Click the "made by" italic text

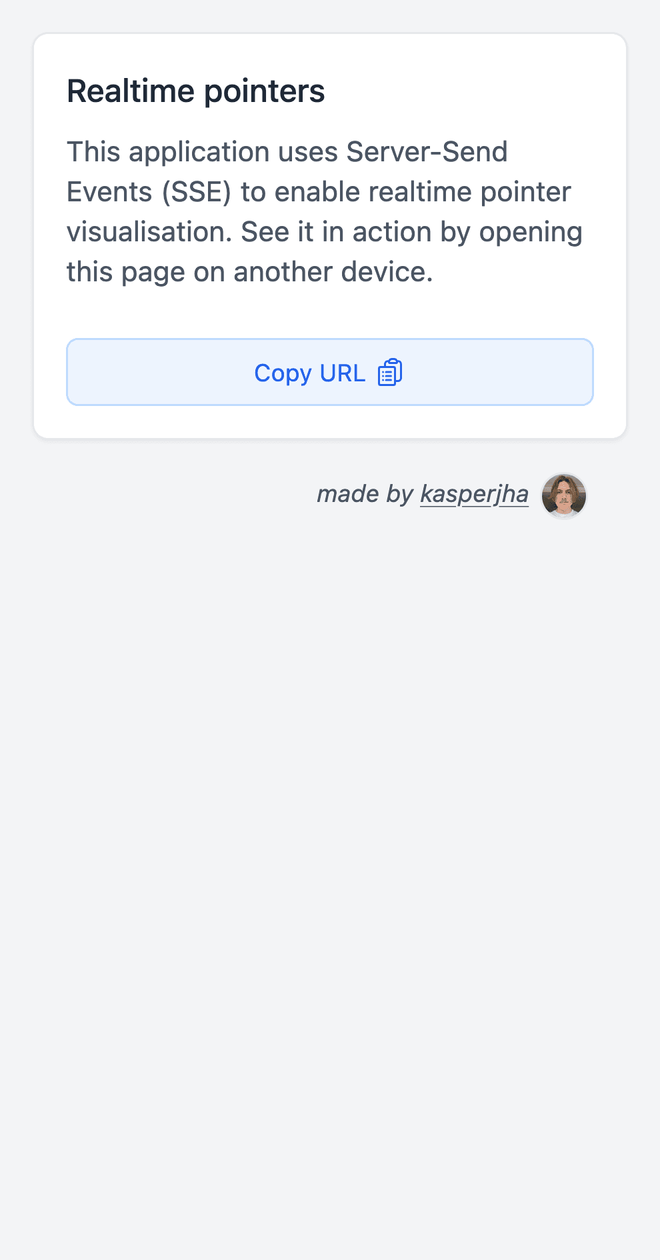[364, 494]
